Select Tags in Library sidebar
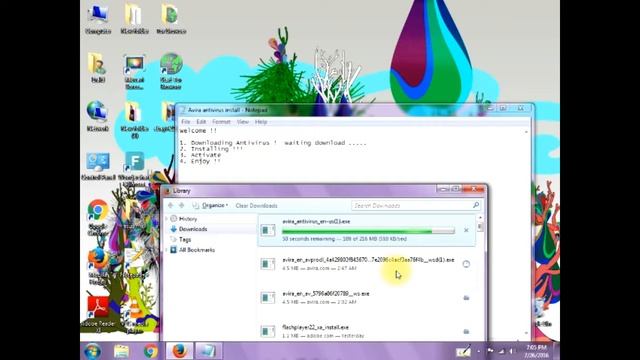The height and width of the screenshot is (360, 640). click(184, 240)
